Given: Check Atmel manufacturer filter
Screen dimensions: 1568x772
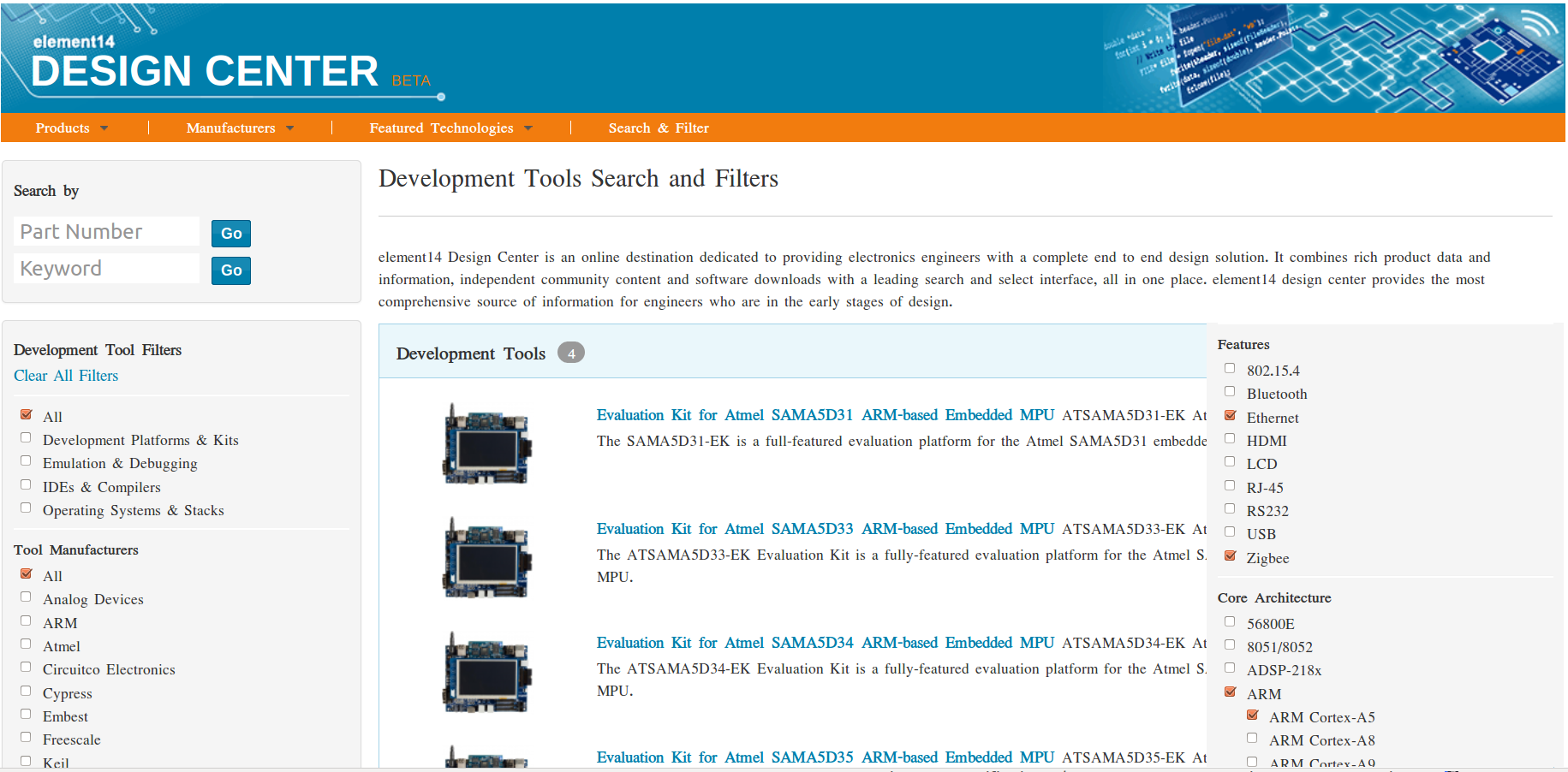Looking at the screenshot, I should point(27,644).
